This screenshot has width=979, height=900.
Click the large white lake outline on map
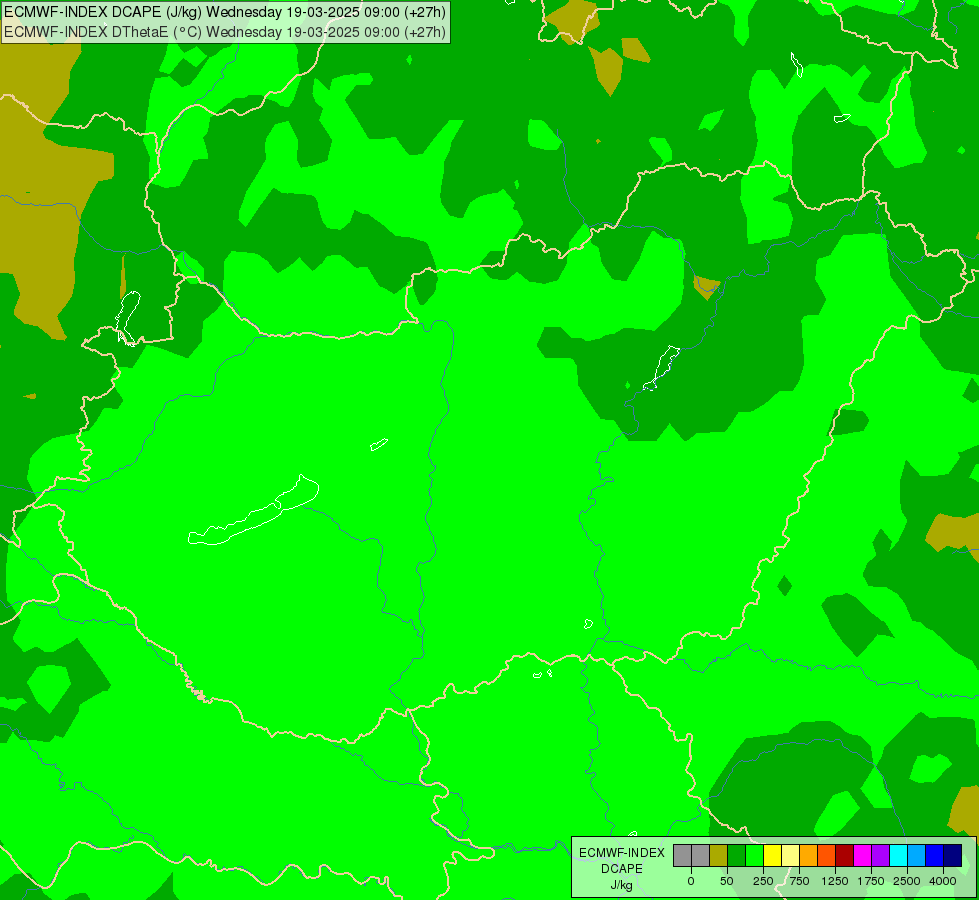(x=253, y=511)
